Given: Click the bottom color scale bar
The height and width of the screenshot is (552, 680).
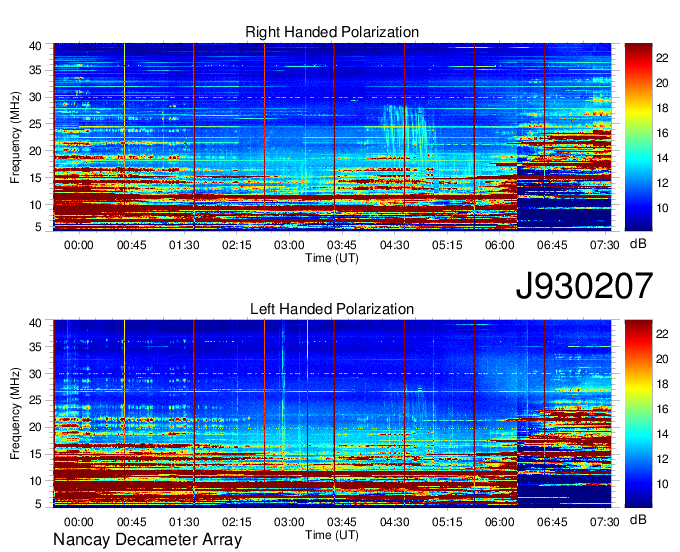Looking at the screenshot, I should pos(638,414).
